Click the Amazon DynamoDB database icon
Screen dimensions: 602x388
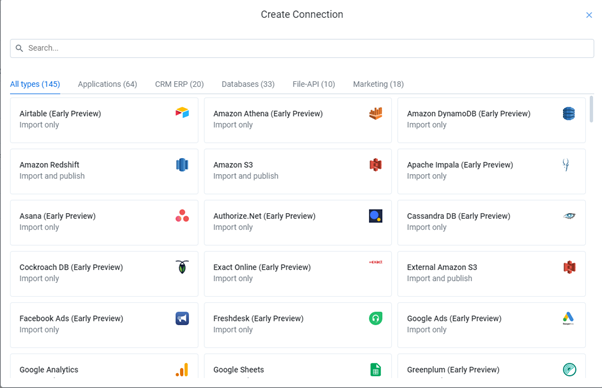pos(569,113)
